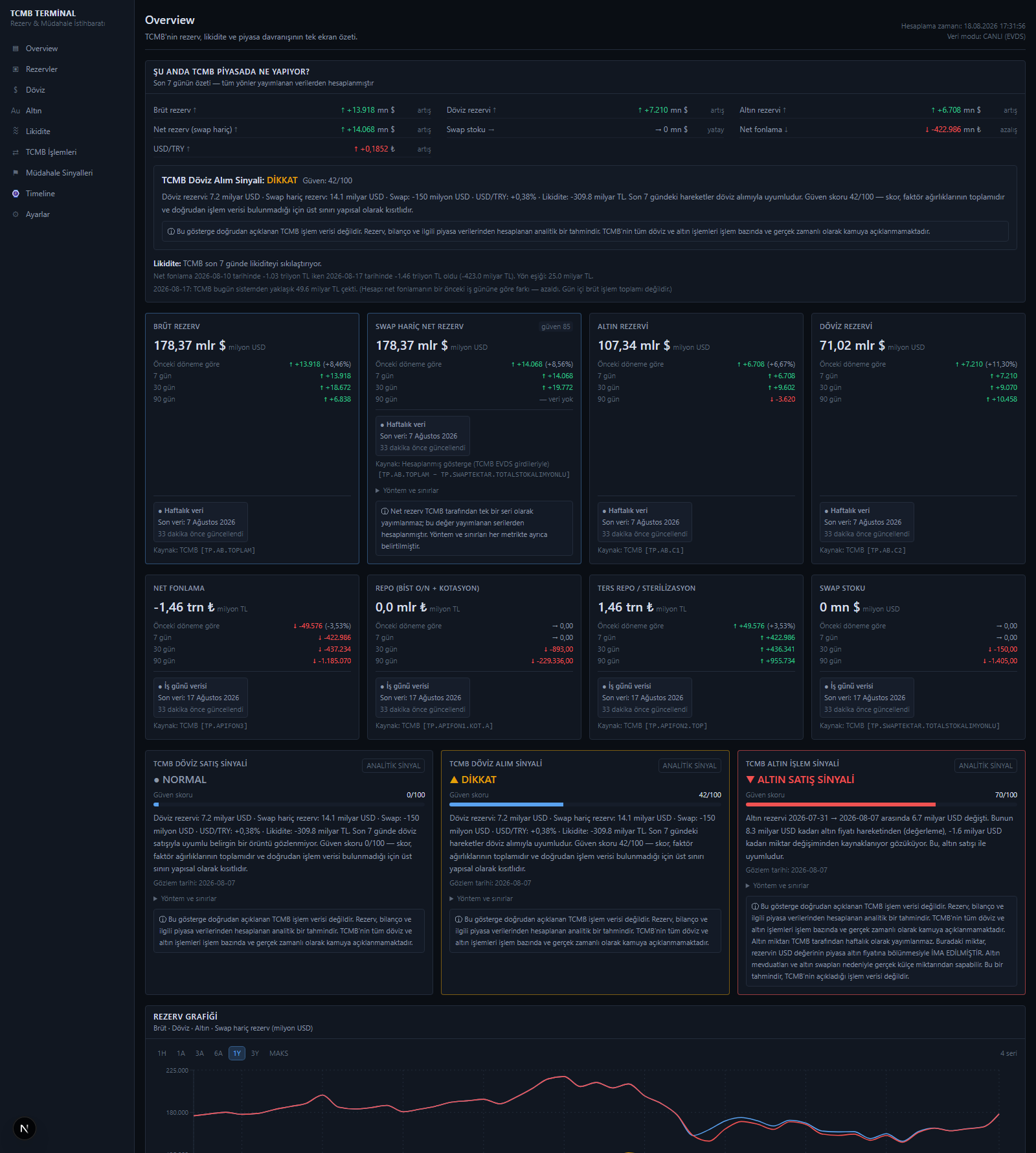Expand Yöntem ve sınırlar under Döviz Satış Sinyali

(x=185, y=898)
